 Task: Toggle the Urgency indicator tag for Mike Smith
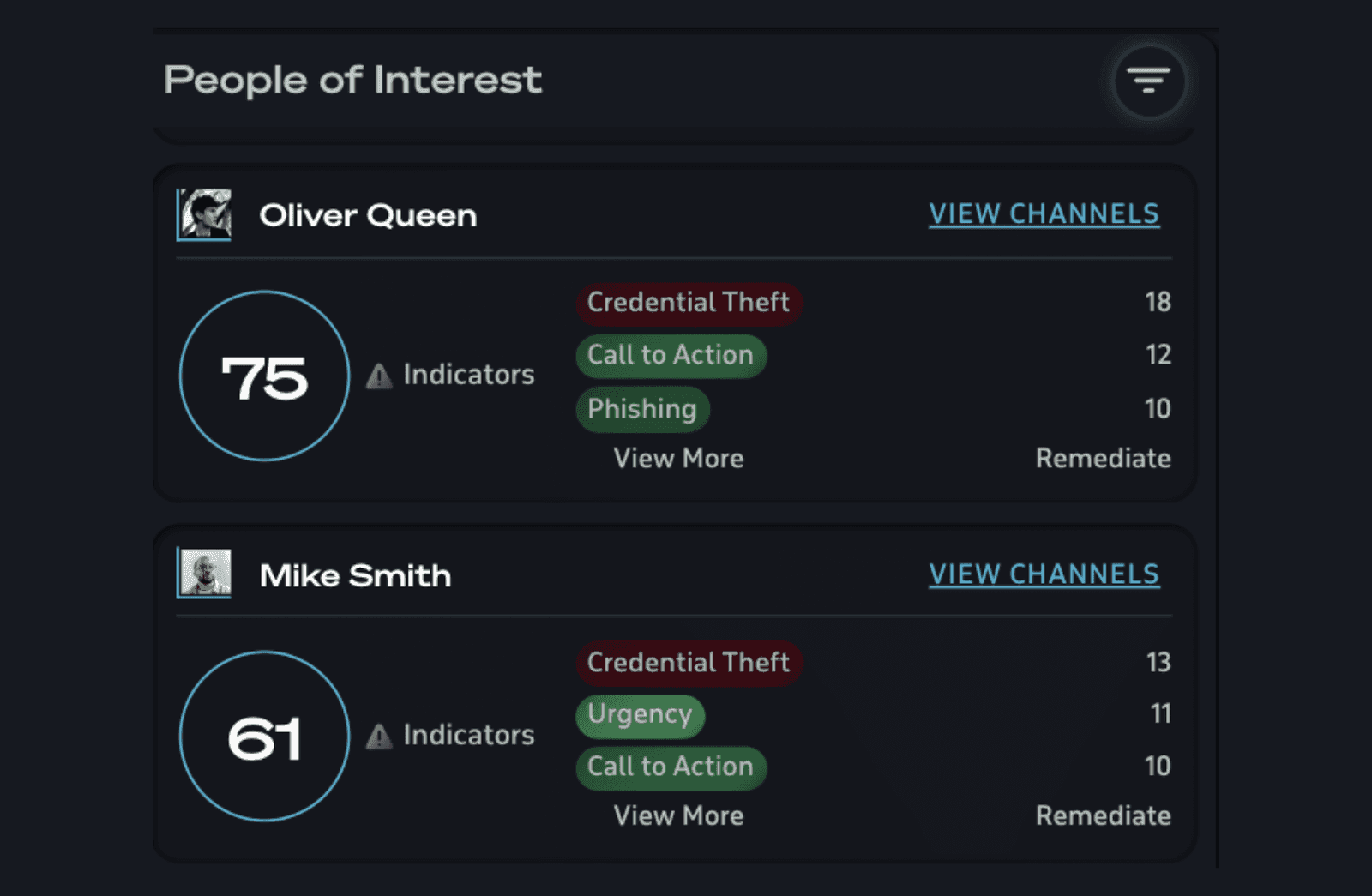(640, 714)
